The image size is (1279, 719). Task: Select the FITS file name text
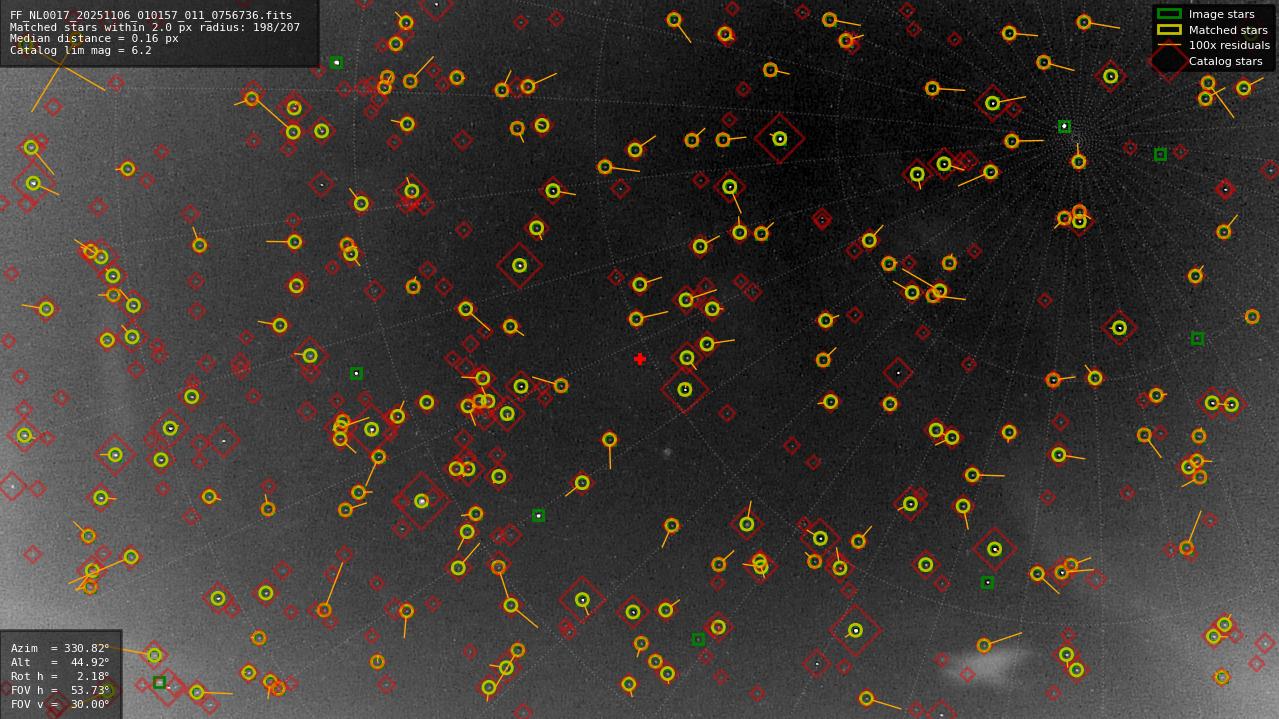[x=151, y=15]
